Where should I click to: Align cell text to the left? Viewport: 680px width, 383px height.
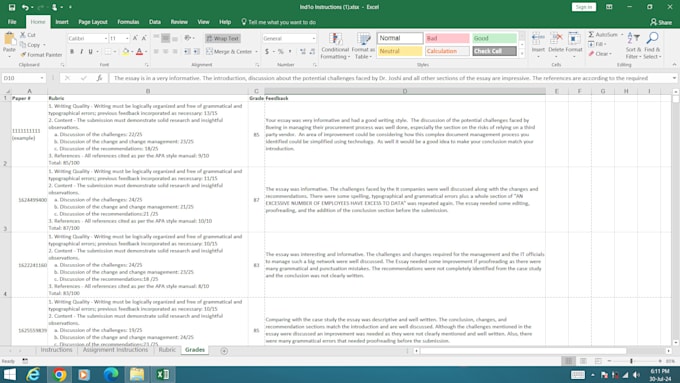(156, 52)
